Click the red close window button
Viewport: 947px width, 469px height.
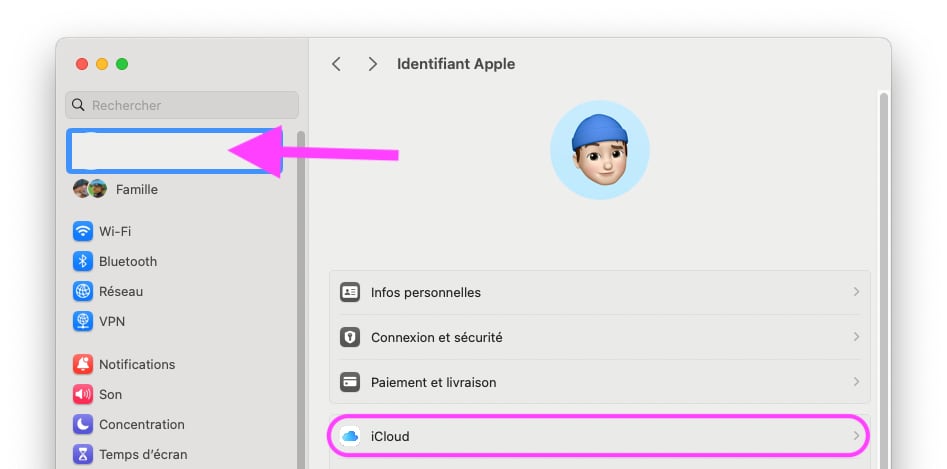click(x=82, y=64)
